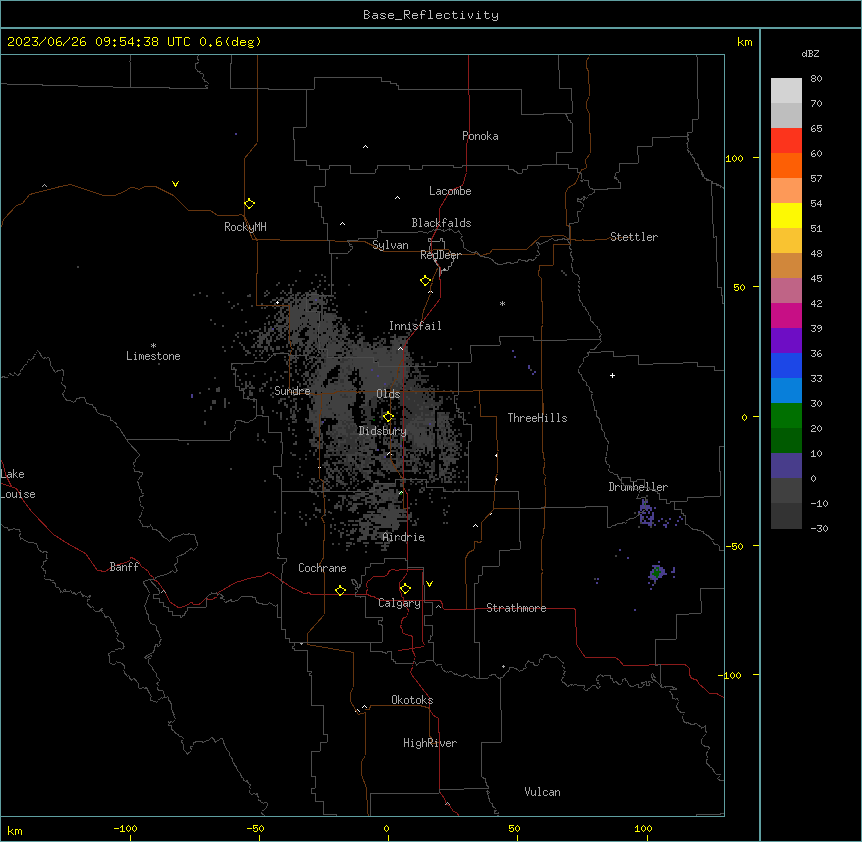Viewport: 862px width, 842px height.
Task: Click the -30 dBZ legend value
Action: 819,528
